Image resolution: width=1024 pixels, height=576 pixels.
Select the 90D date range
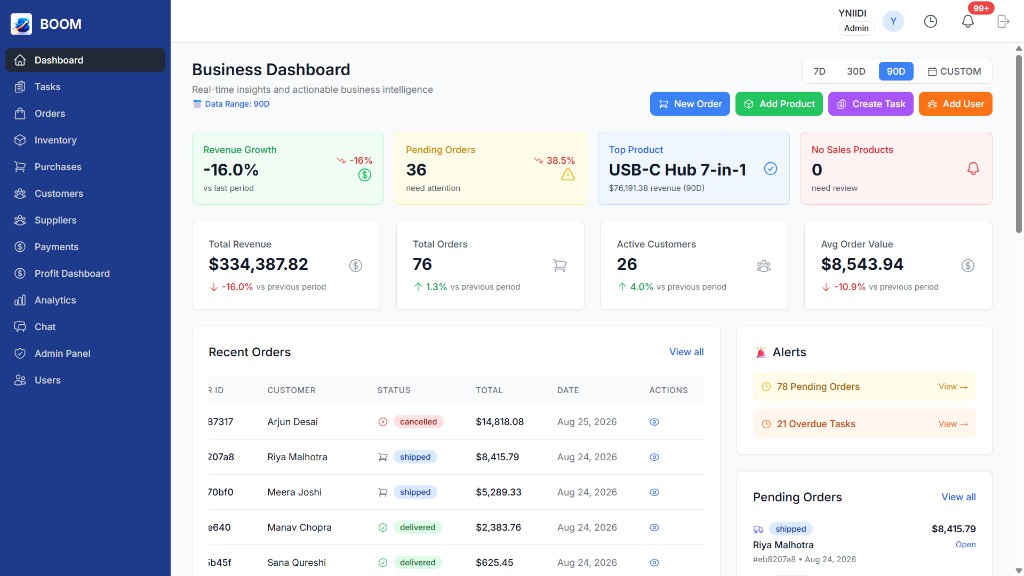click(x=896, y=71)
